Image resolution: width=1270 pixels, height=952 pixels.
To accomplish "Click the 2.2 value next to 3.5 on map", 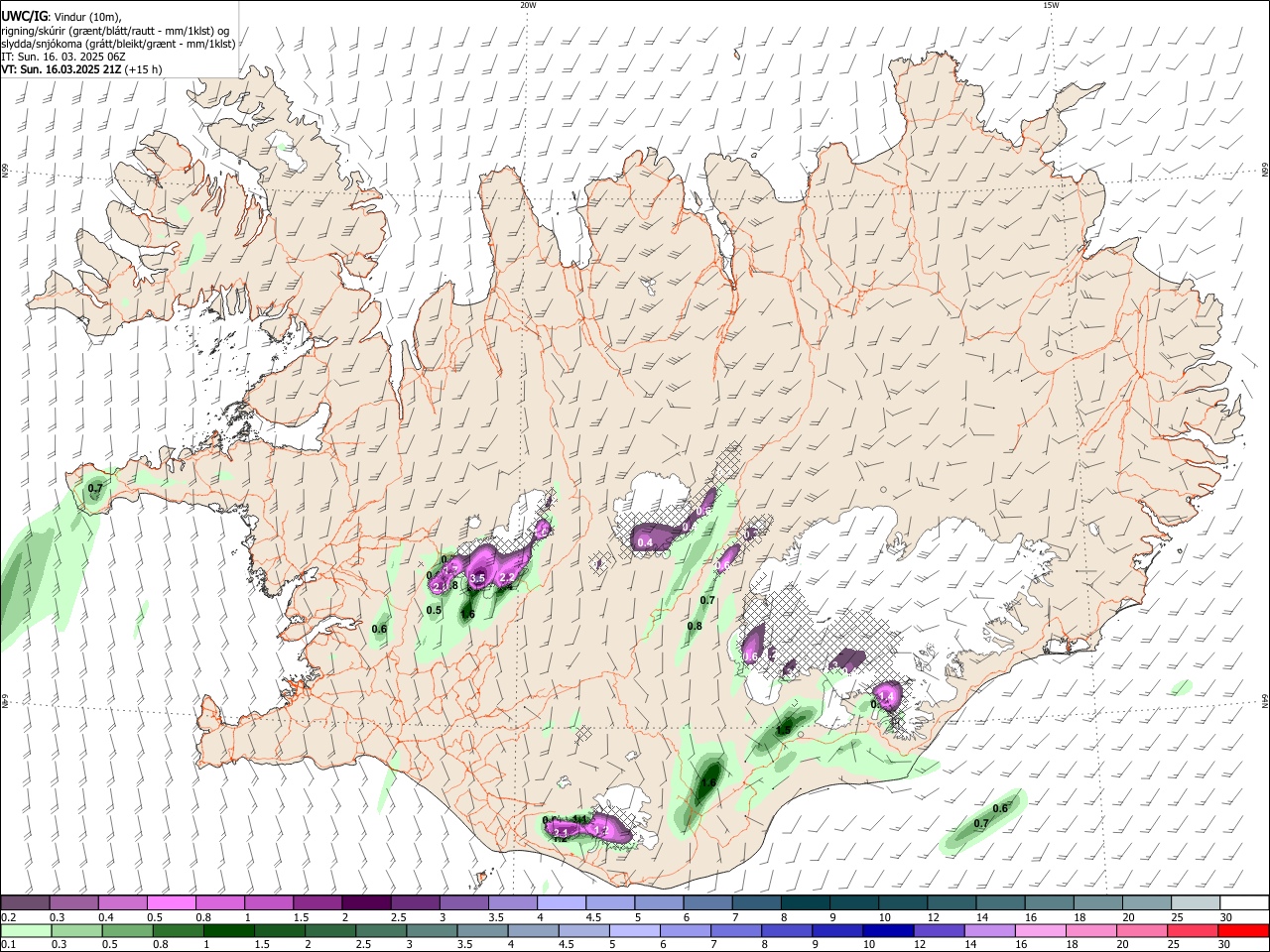I will [x=506, y=577].
